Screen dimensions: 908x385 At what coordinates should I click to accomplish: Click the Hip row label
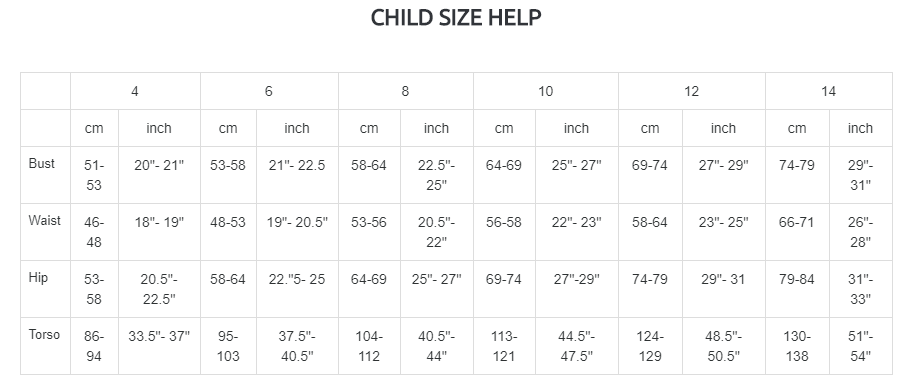click(x=38, y=277)
